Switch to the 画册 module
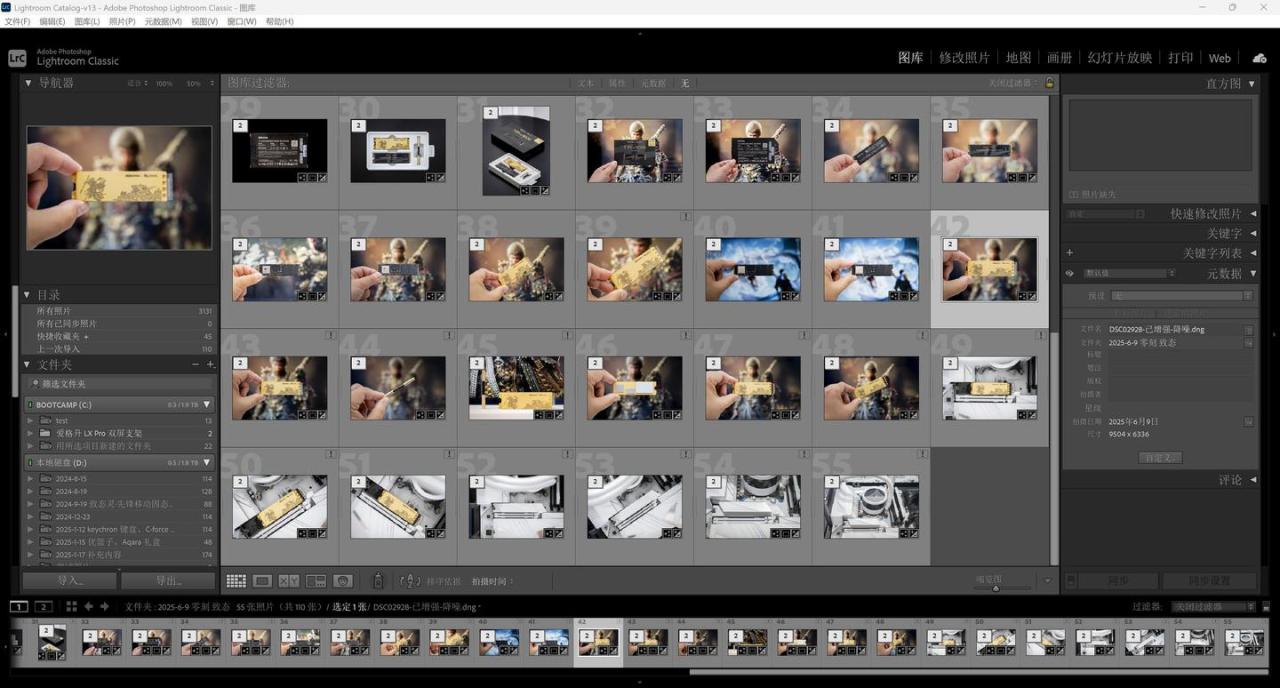 pyautogui.click(x=1059, y=58)
